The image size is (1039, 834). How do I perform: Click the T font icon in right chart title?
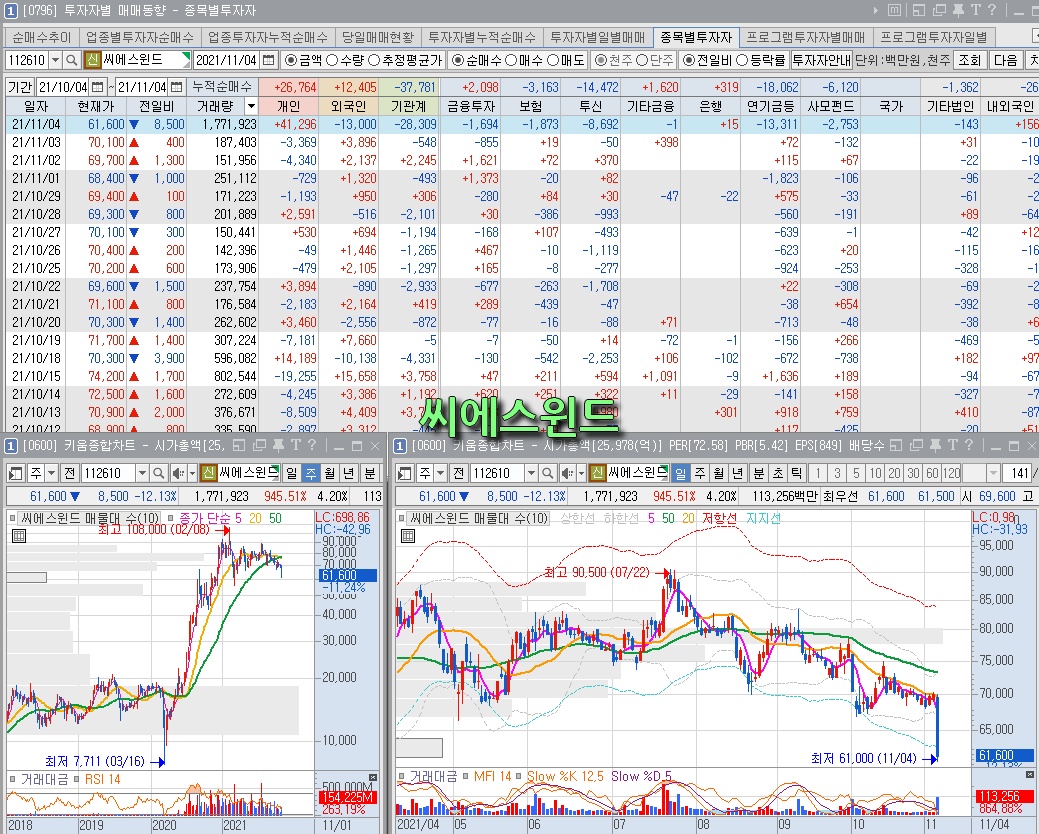953,445
